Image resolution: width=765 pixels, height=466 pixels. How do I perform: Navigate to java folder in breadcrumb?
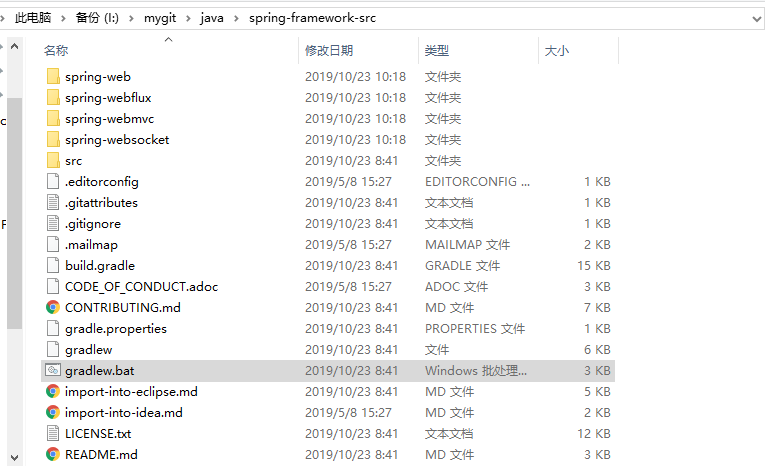tap(212, 19)
